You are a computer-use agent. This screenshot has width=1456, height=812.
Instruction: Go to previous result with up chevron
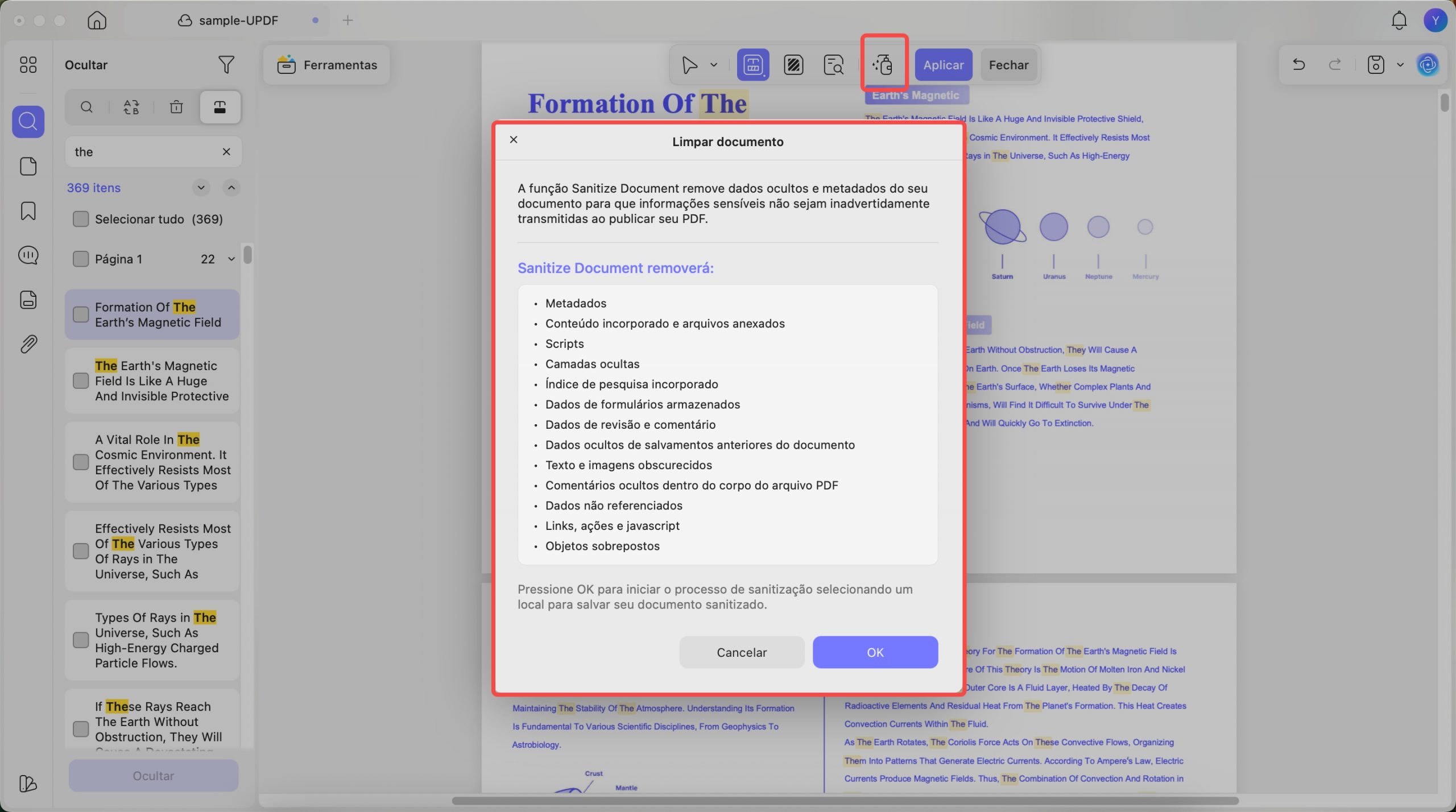point(231,188)
